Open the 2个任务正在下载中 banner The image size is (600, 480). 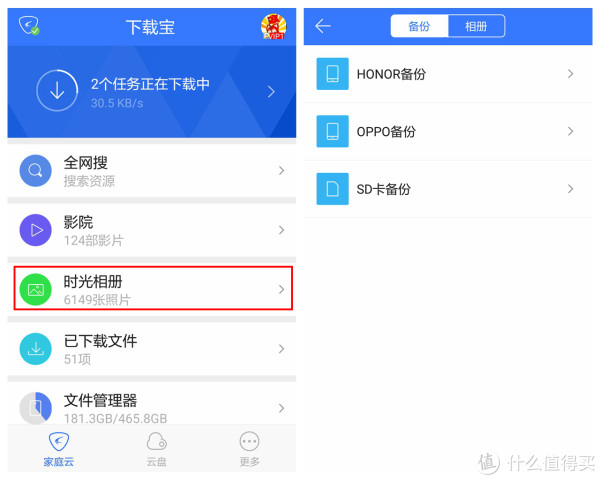tap(152, 92)
